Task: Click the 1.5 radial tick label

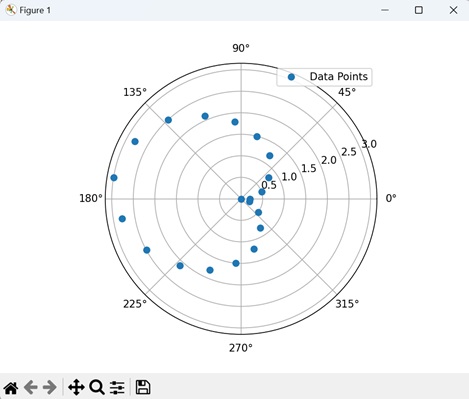Action: tap(309, 168)
